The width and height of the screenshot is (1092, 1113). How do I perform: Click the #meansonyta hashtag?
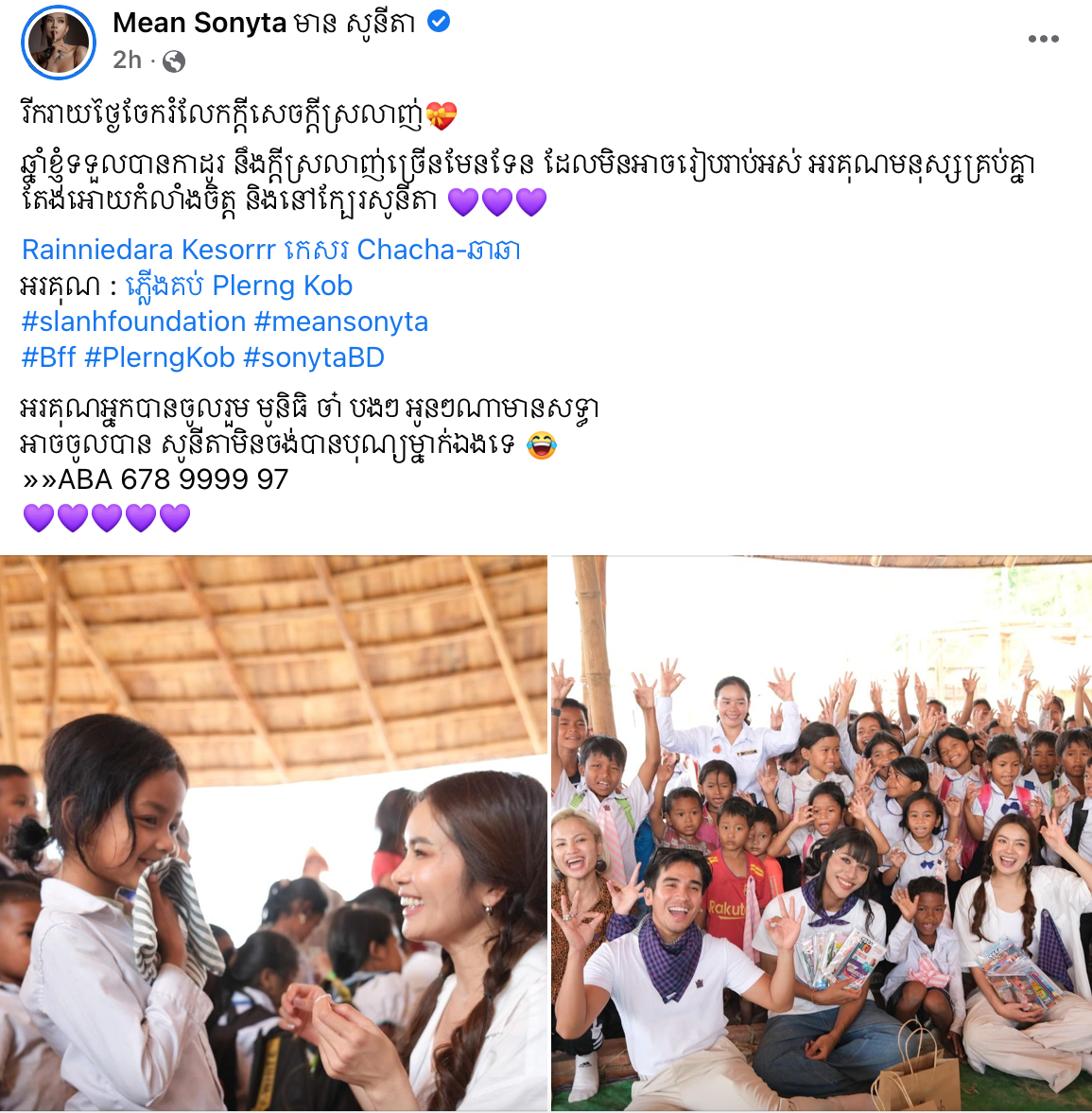(x=341, y=322)
